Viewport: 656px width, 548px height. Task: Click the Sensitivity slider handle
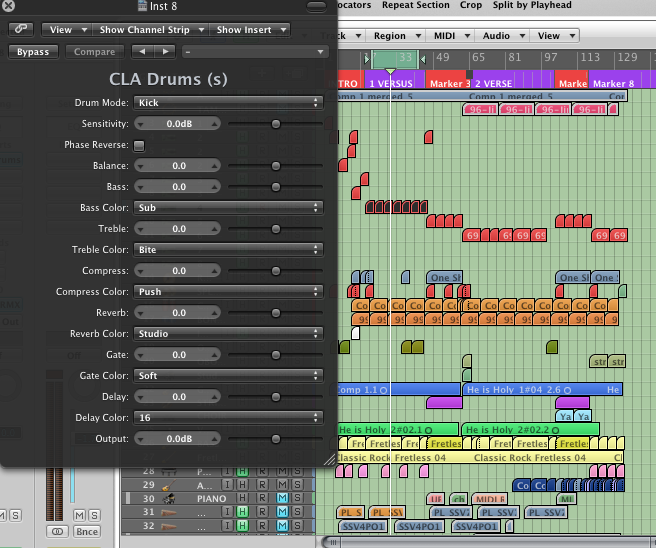[x=276, y=124]
